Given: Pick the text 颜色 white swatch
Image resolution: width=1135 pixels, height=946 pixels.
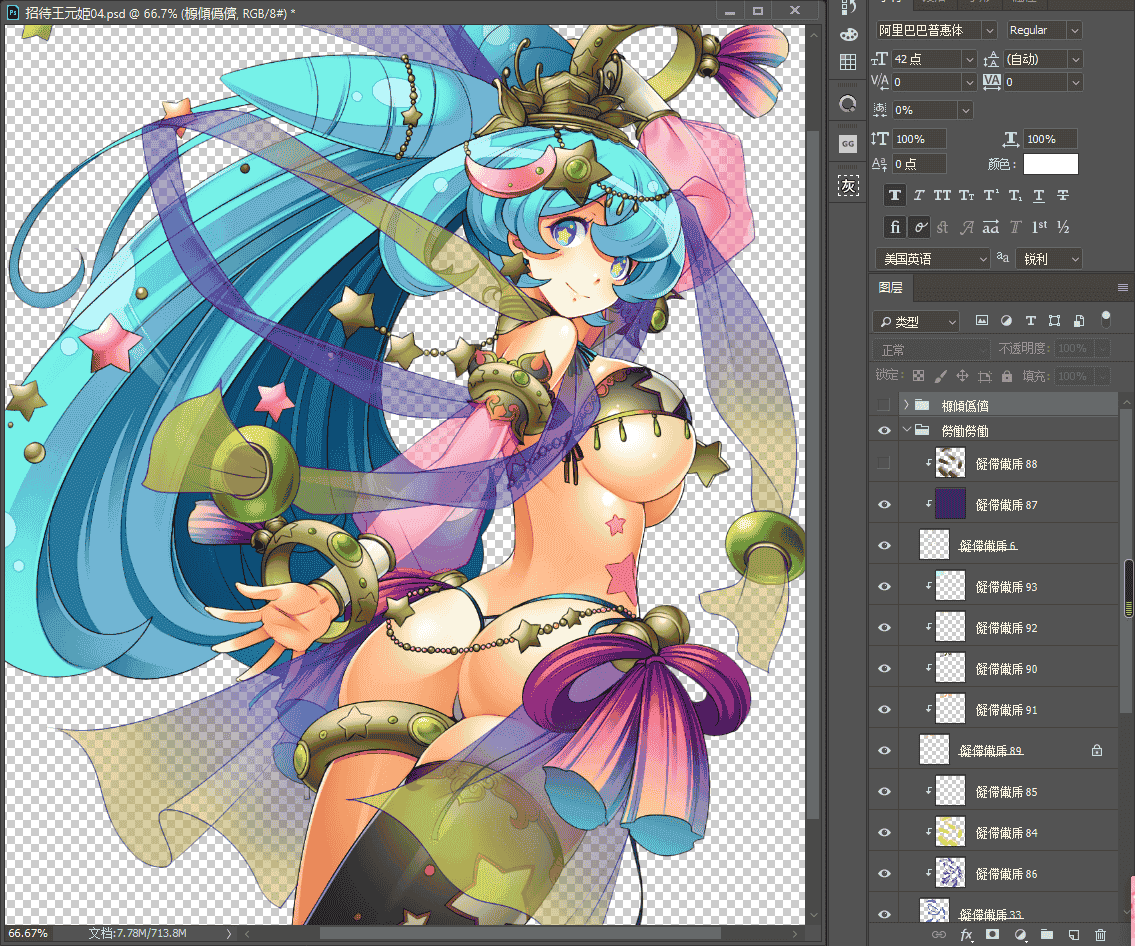Looking at the screenshot, I should coord(1050,164).
